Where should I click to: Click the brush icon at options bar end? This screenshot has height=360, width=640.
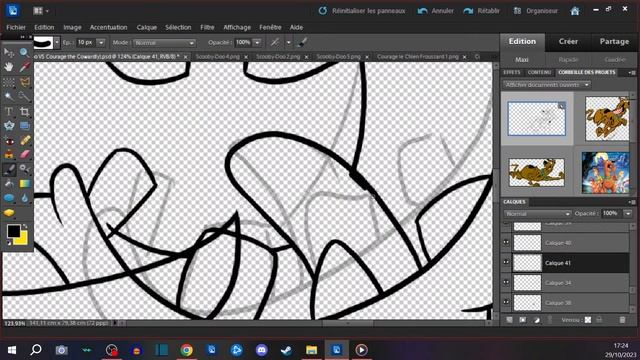click(302, 42)
